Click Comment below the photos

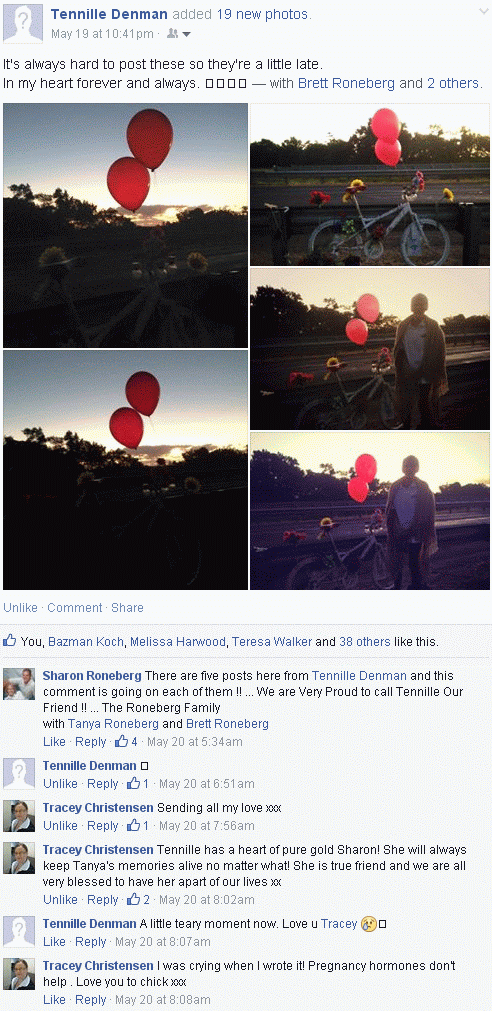[75, 607]
